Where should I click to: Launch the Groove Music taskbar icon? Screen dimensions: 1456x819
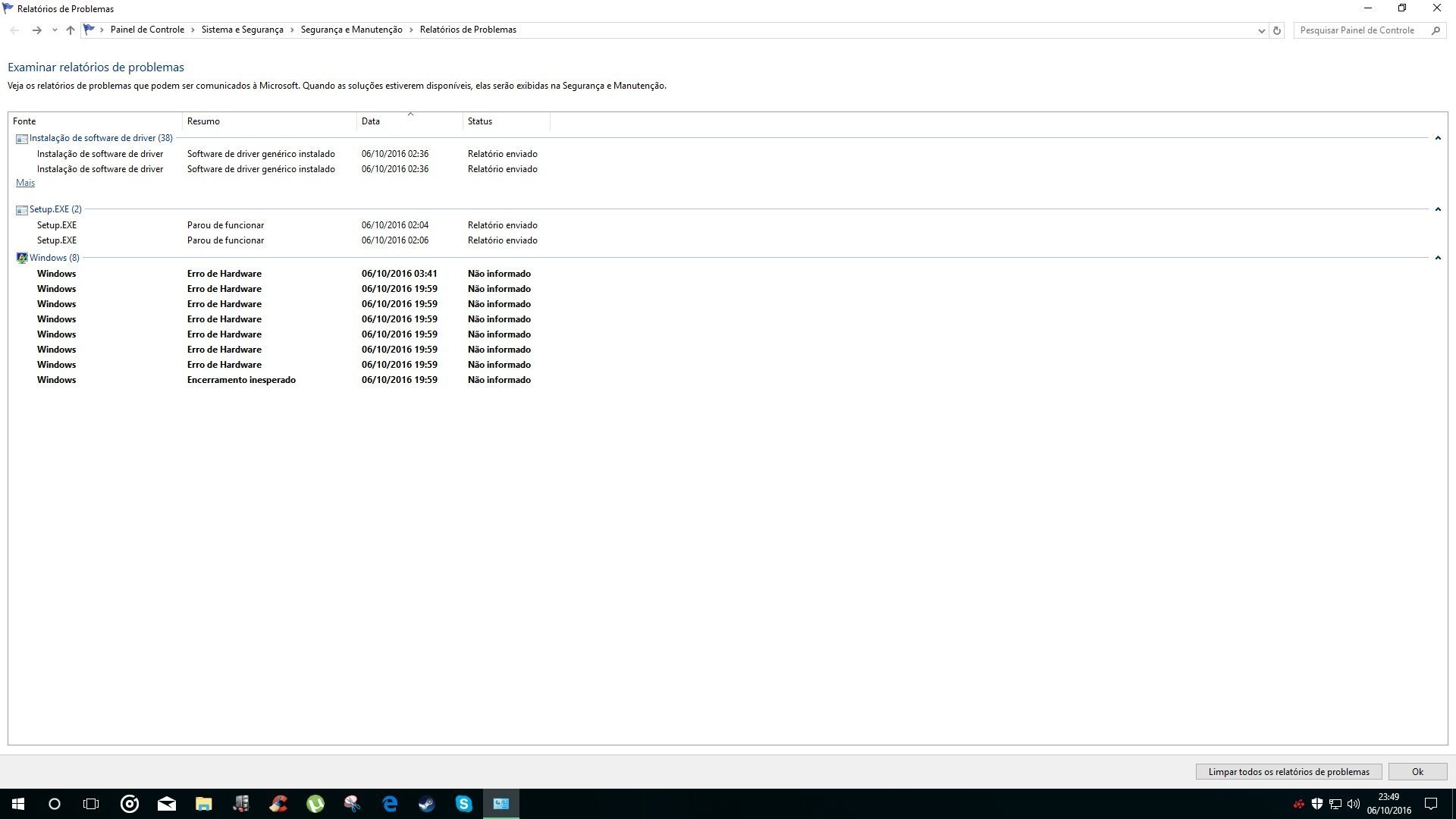pyautogui.click(x=130, y=804)
